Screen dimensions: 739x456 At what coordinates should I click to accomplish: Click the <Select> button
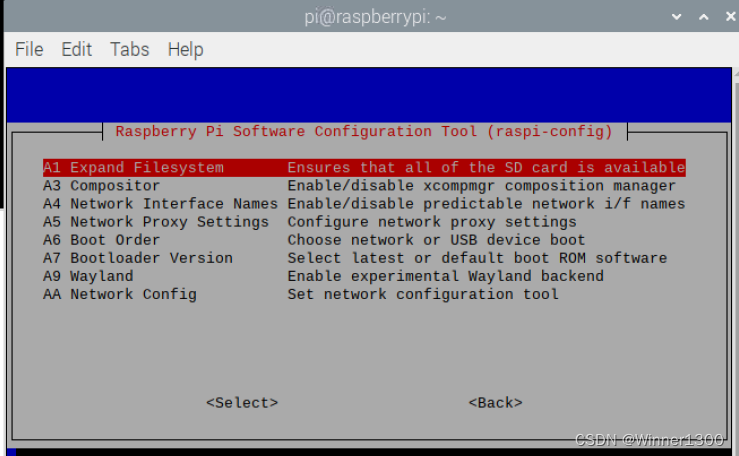(242, 403)
